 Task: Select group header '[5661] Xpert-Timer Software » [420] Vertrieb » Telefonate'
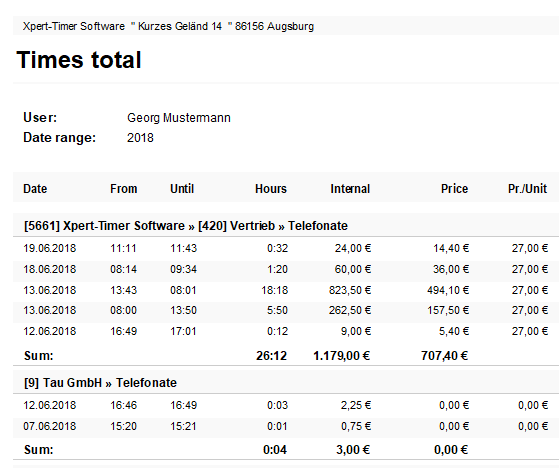[186, 226]
